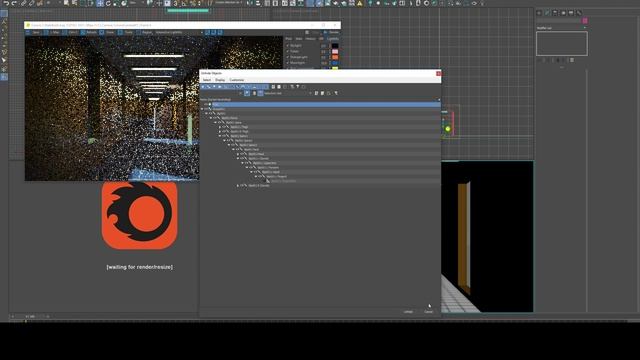This screenshot has width=640, height=360.
Task: Click Save button in Corona VFB
Action: coord(33,32)
